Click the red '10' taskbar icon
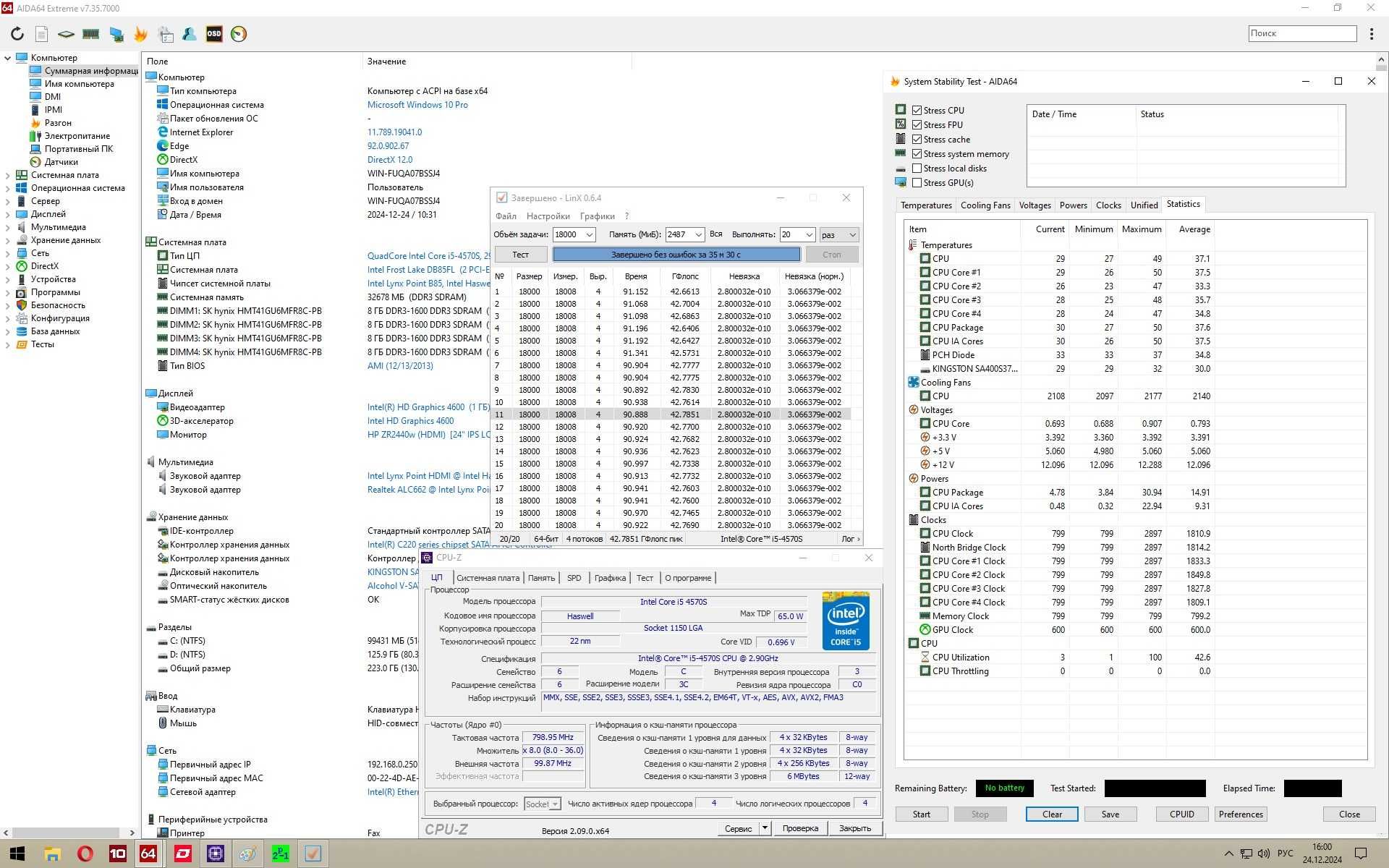Viewport: 1389px width, 868px height. (x=117, y=854)
